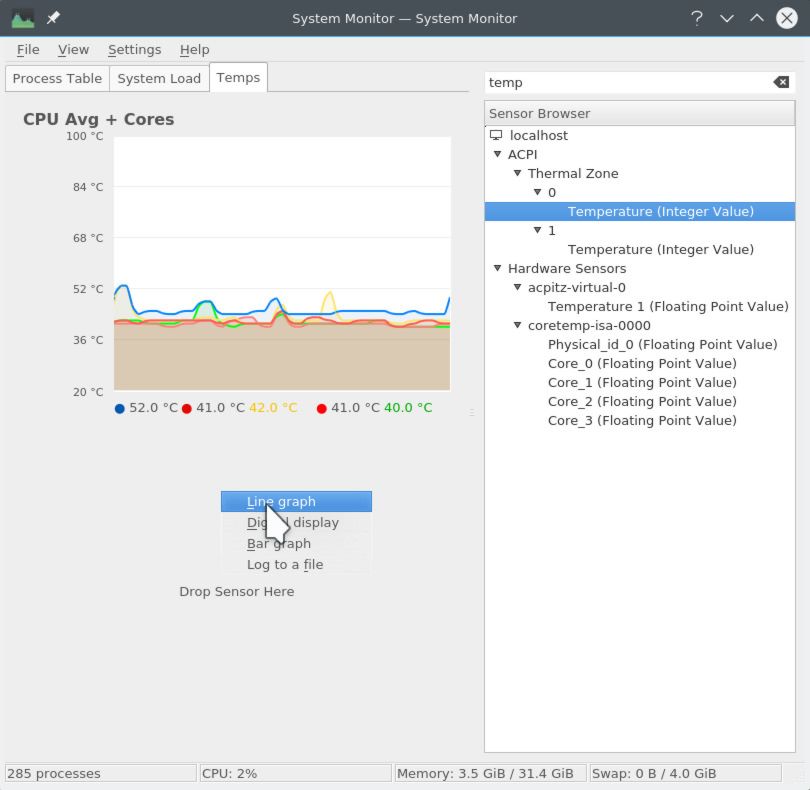810x790 pixels.
Task: Select Temperature (Integer Value) under zone 1
Action: (x=661, y=250)
